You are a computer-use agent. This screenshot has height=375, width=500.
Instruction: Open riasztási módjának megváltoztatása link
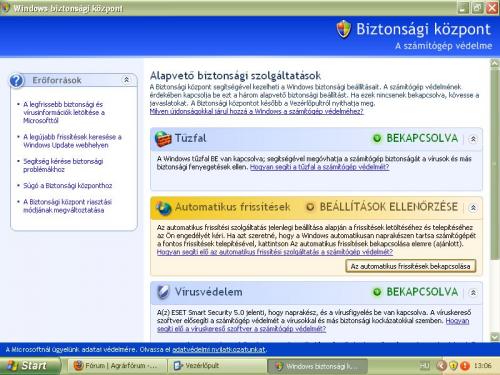coord(68,206)
